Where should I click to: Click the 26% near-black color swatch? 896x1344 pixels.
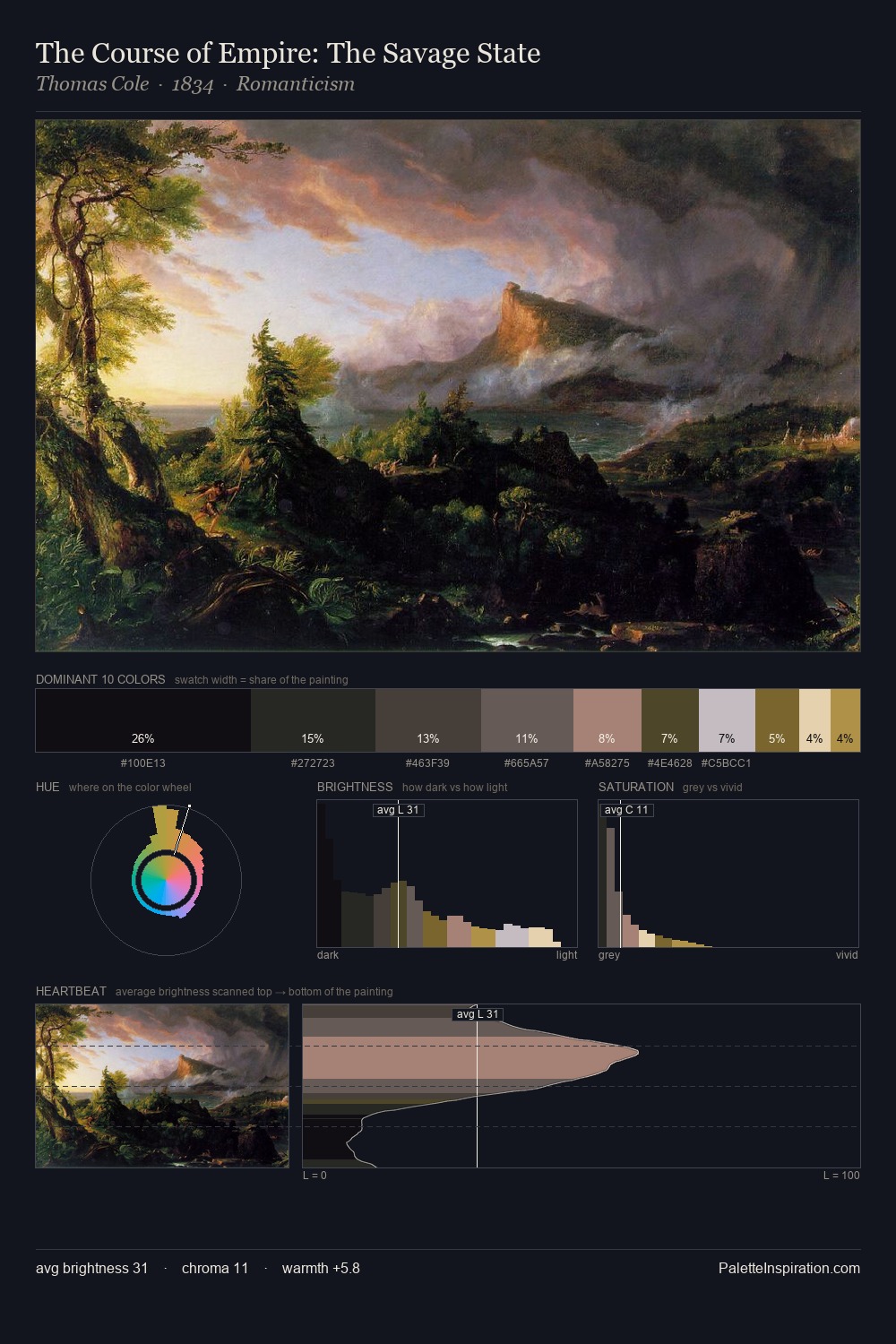tap(143, 720)
